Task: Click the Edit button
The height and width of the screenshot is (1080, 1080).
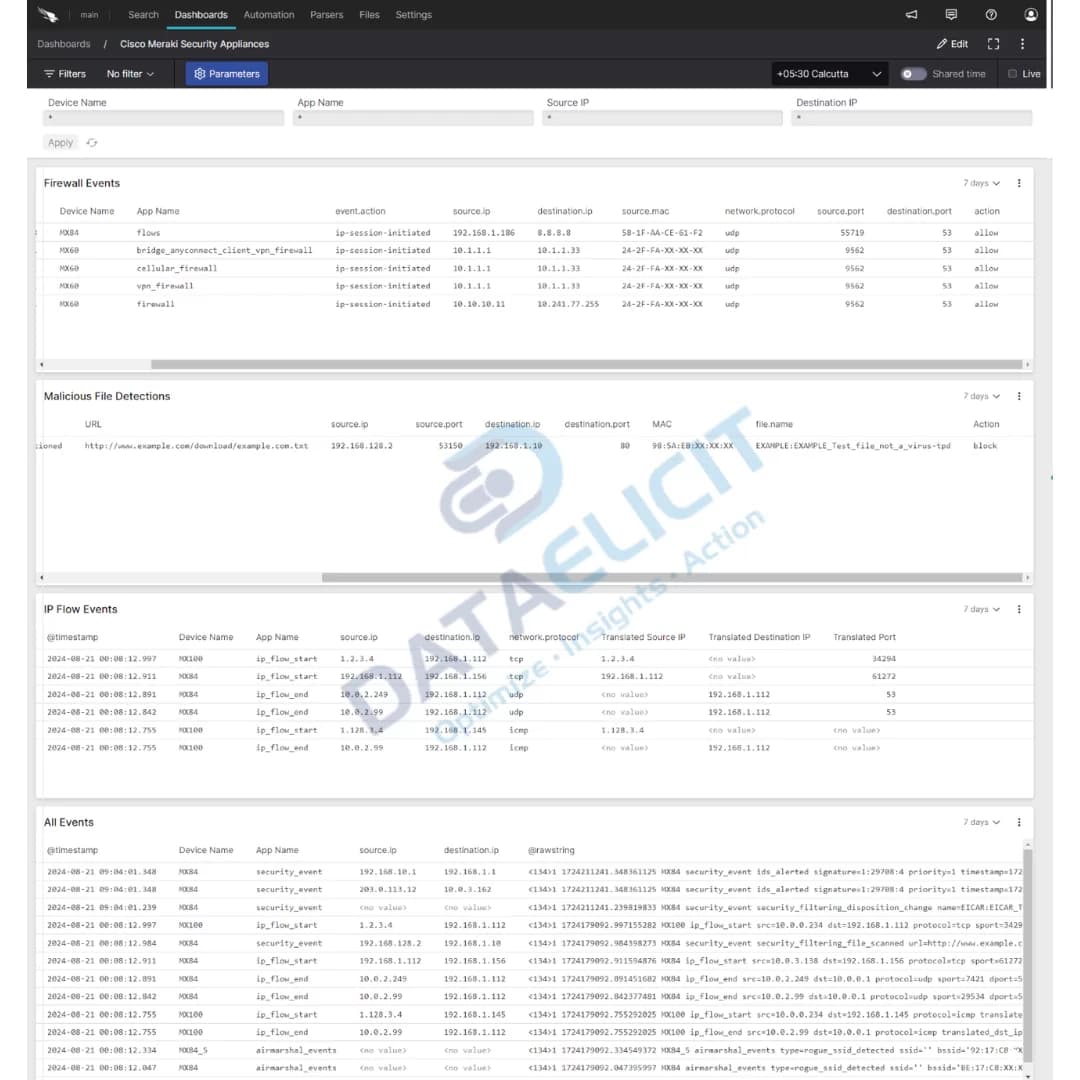Action: click(951, 44)
